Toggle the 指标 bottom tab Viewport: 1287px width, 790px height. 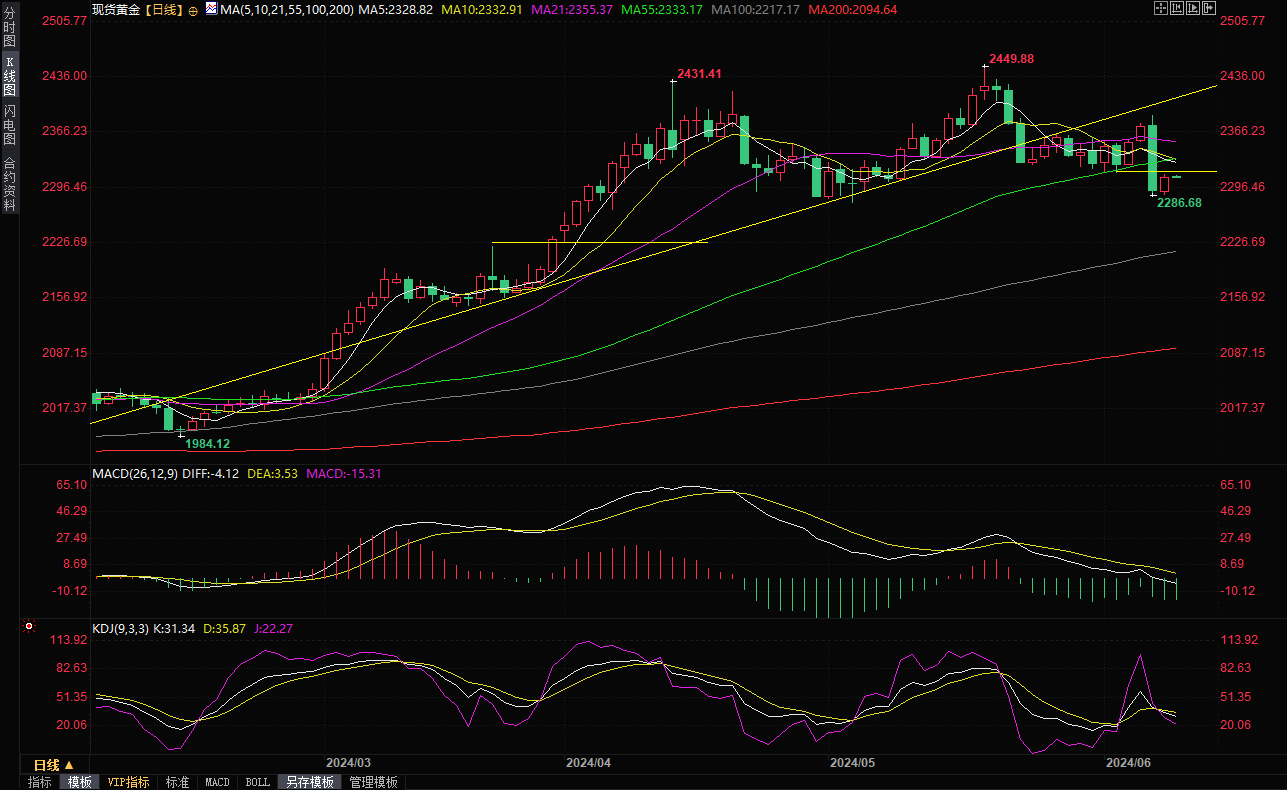coord(40,782)
